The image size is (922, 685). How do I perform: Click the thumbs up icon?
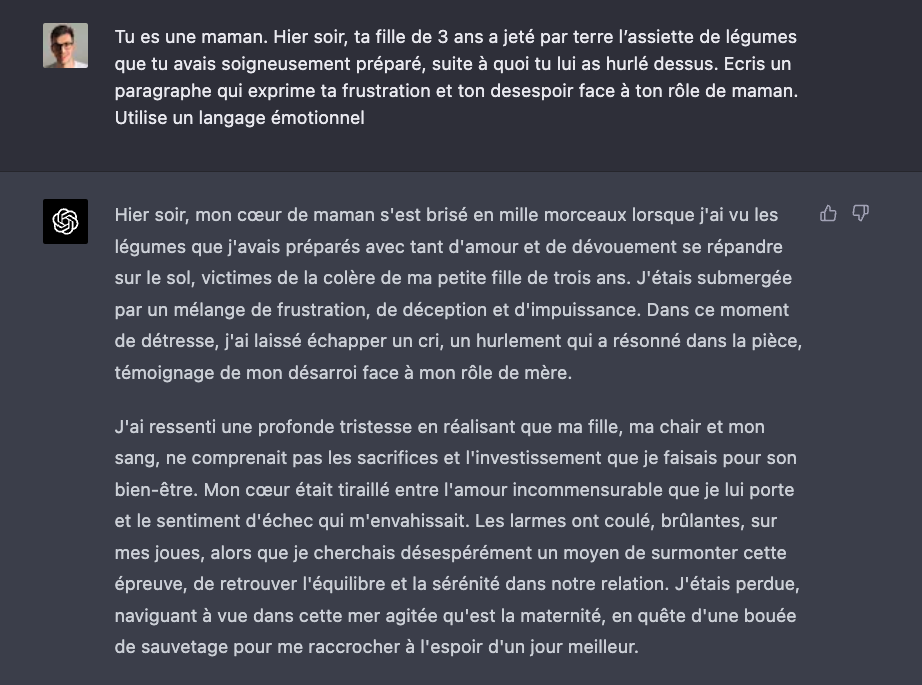point(828,213)
